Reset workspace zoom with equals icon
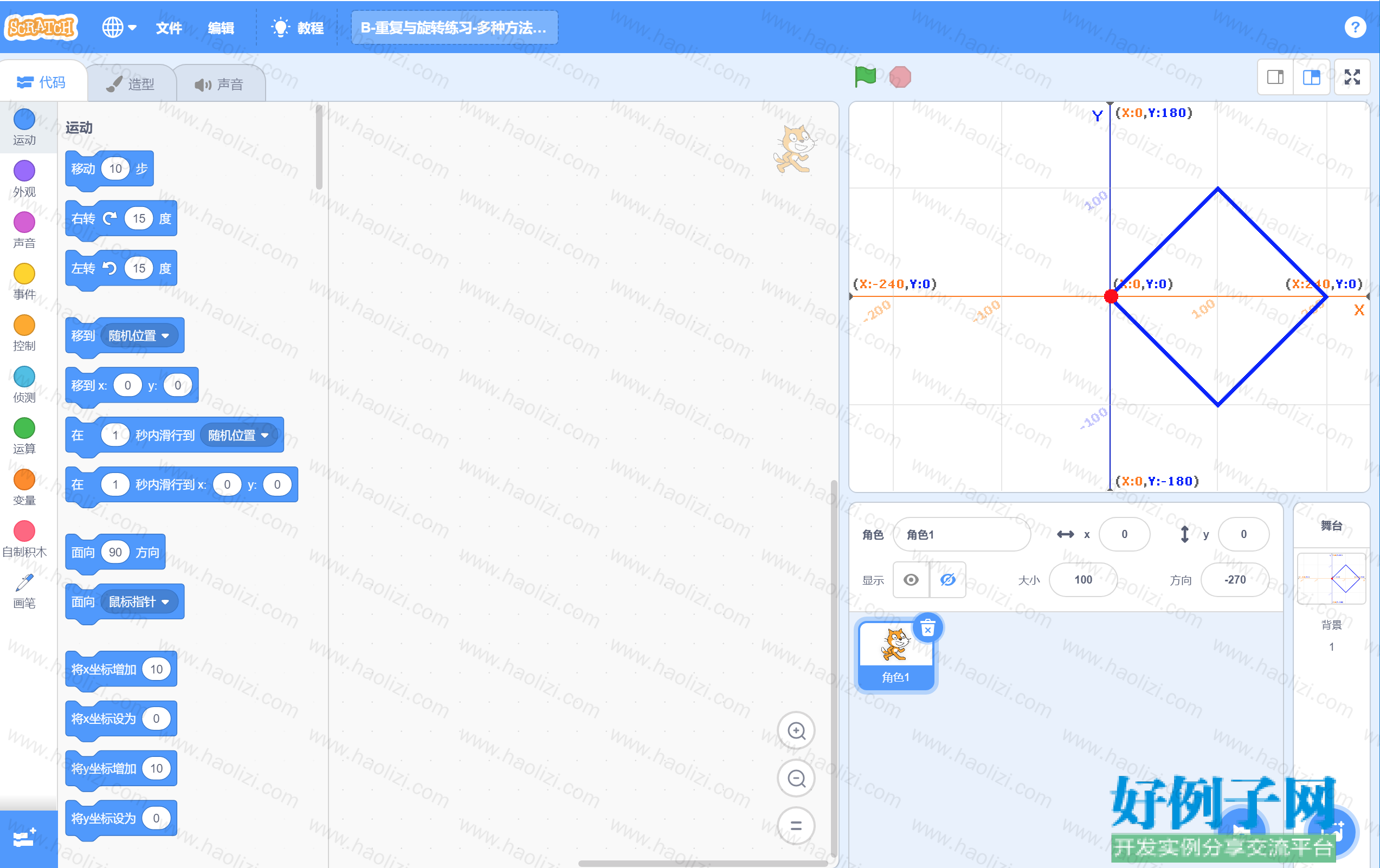Screen dimensions: 1380x868 [796, 826]
